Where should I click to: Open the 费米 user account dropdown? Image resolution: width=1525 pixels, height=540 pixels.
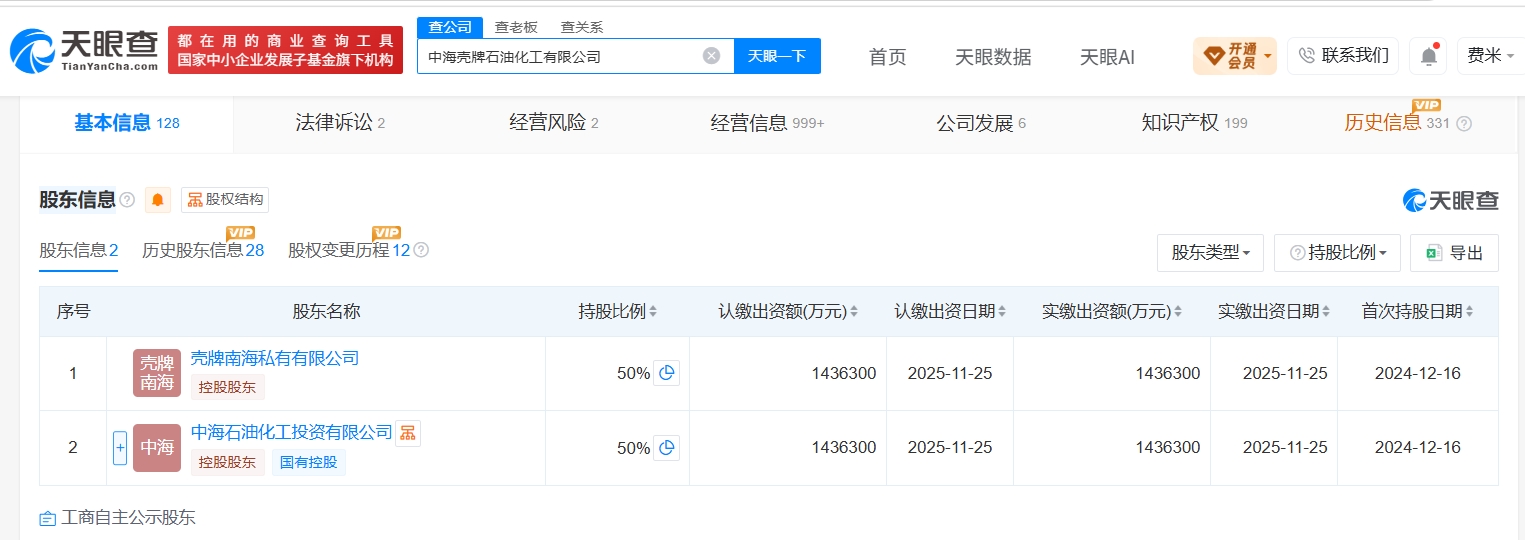[x=1490, y=56]
